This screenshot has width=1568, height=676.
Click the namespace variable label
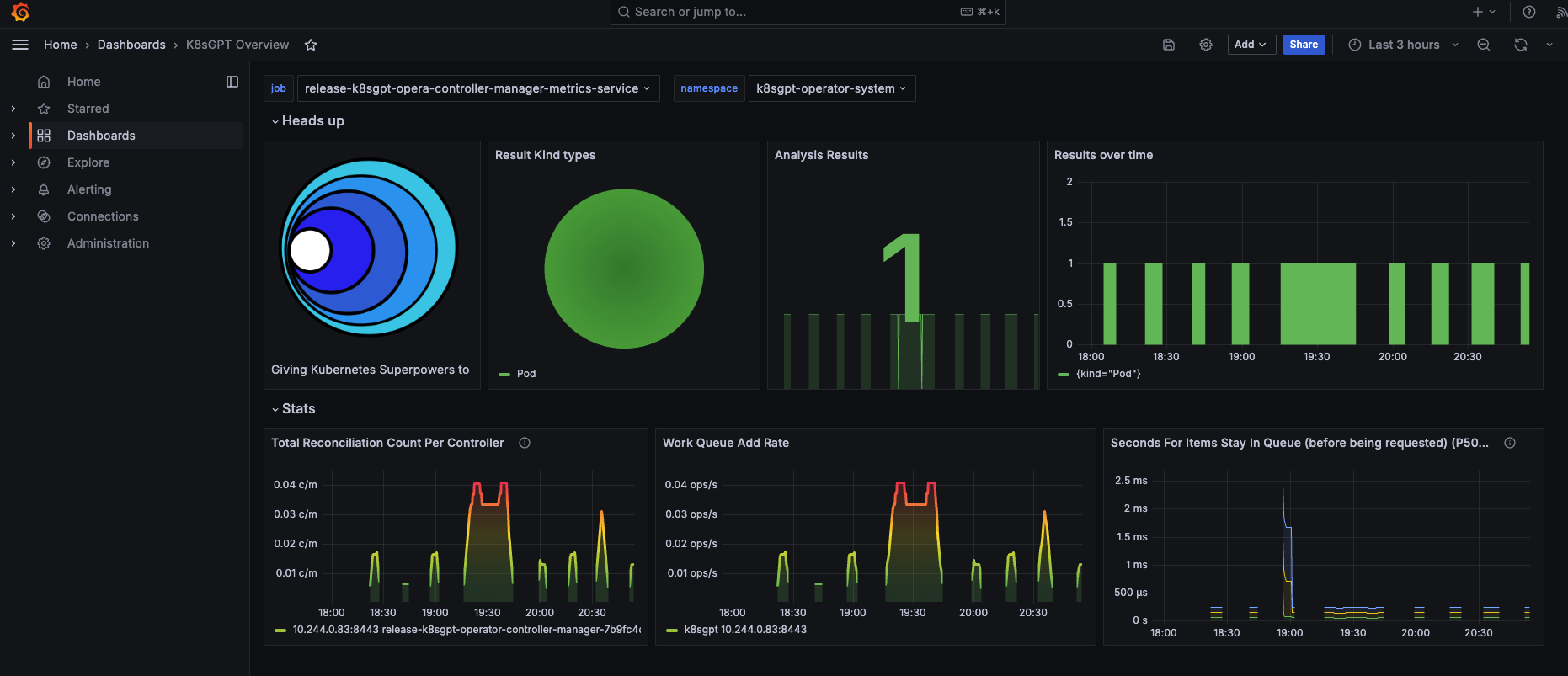(709, 88)
